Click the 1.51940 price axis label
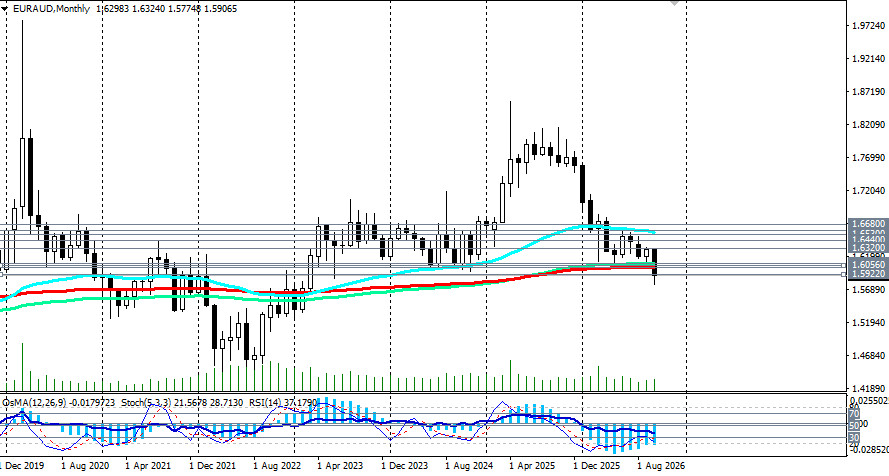 click(x=868, y=323)
